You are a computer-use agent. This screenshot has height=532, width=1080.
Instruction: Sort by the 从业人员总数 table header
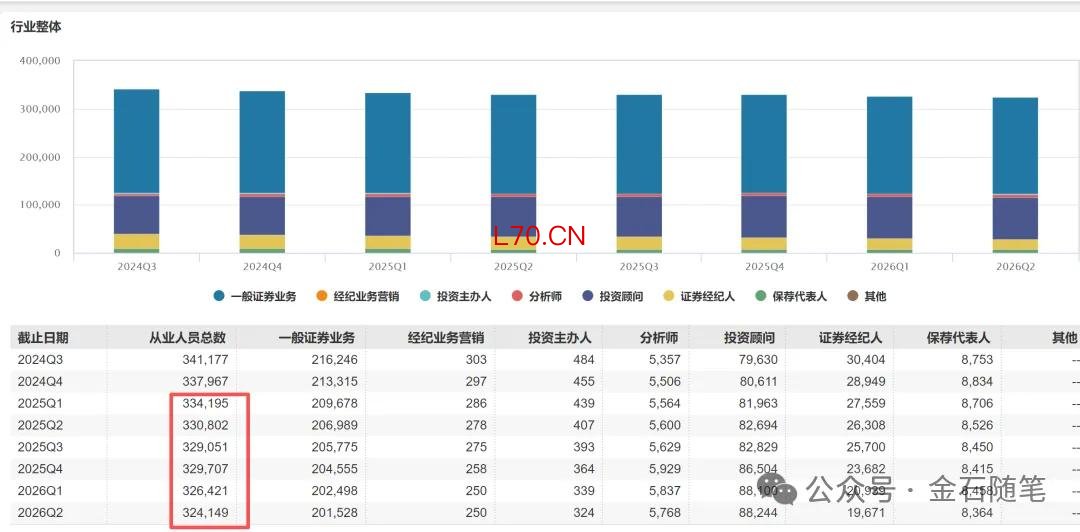tap(188, 338)
